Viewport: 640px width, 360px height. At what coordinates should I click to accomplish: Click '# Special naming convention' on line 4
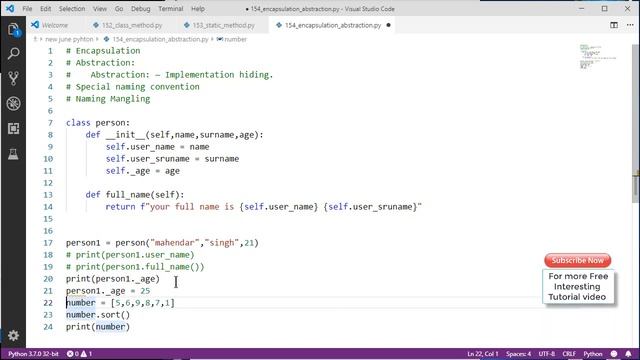[133, 87]
